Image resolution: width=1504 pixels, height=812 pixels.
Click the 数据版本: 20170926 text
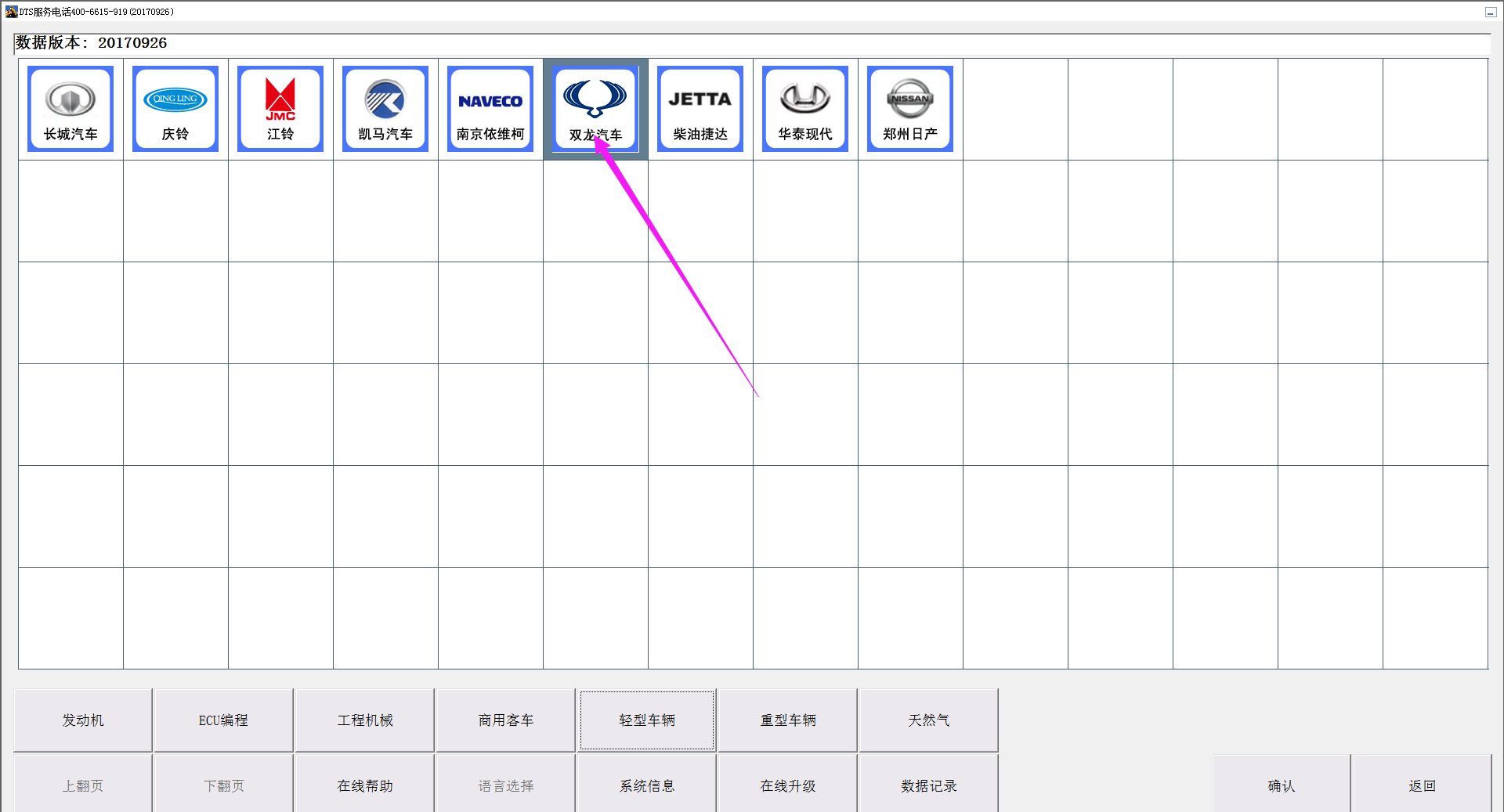91,43
